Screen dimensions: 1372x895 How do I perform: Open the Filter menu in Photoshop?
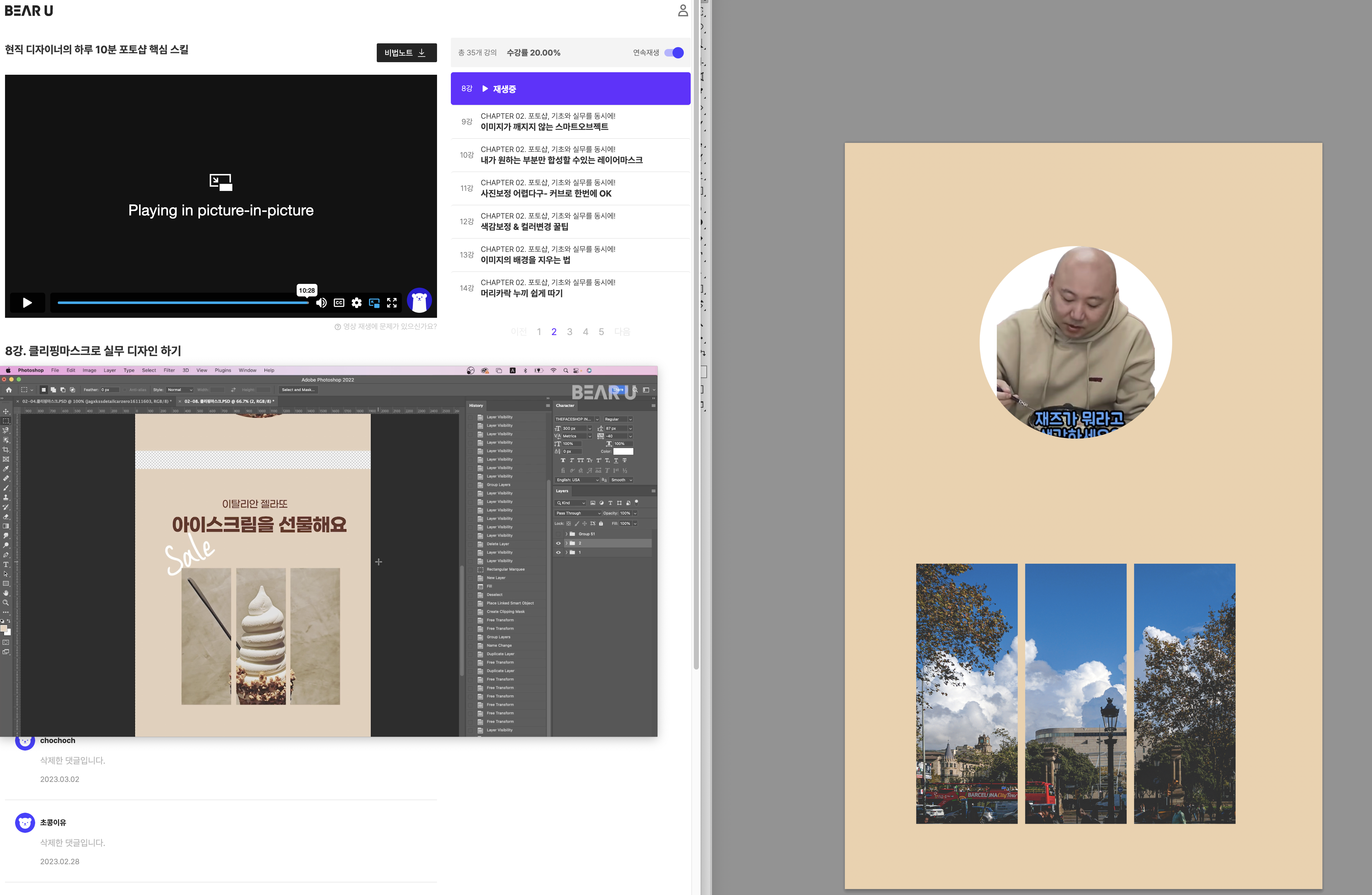pyautogui.click(x=169, y=370)
